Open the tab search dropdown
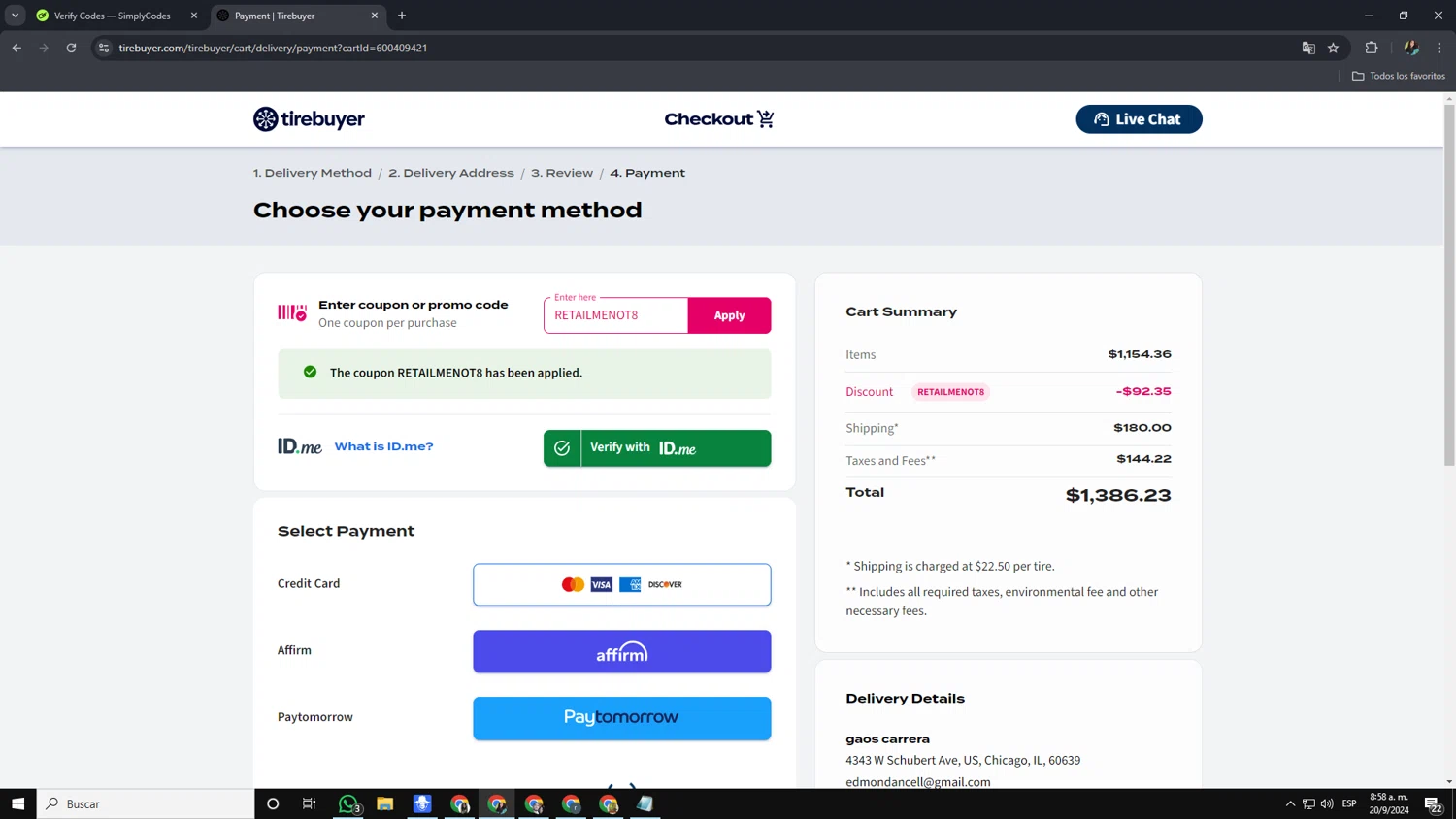Viewport: 1456px width, 819px height. tap(15, 16)
